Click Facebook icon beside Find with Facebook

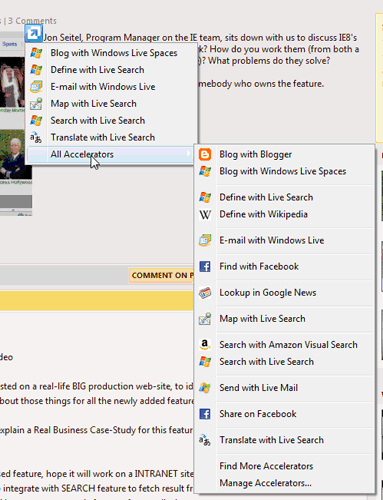coord(205,266)
